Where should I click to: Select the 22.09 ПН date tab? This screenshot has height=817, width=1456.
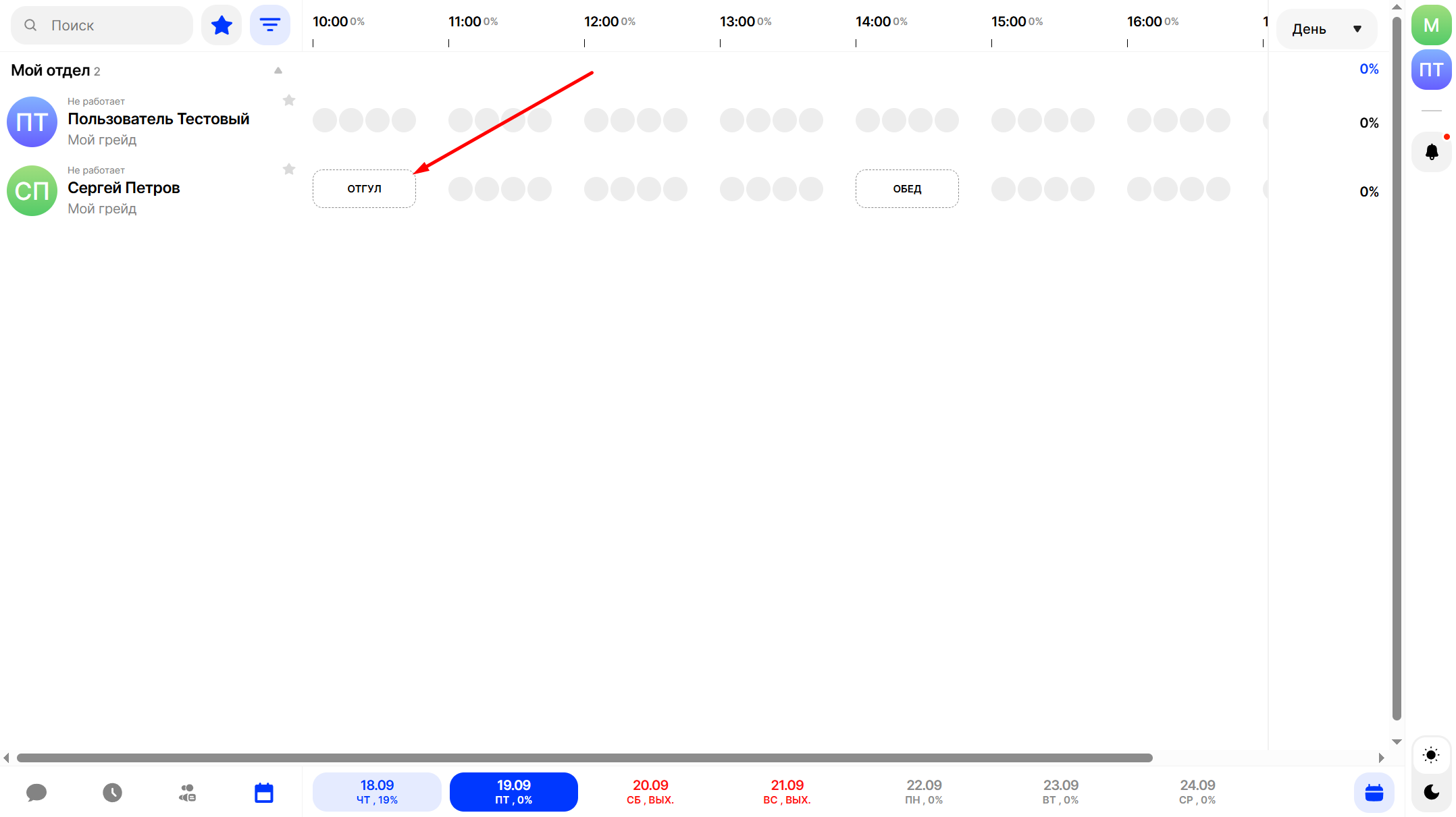click(924, 791)
